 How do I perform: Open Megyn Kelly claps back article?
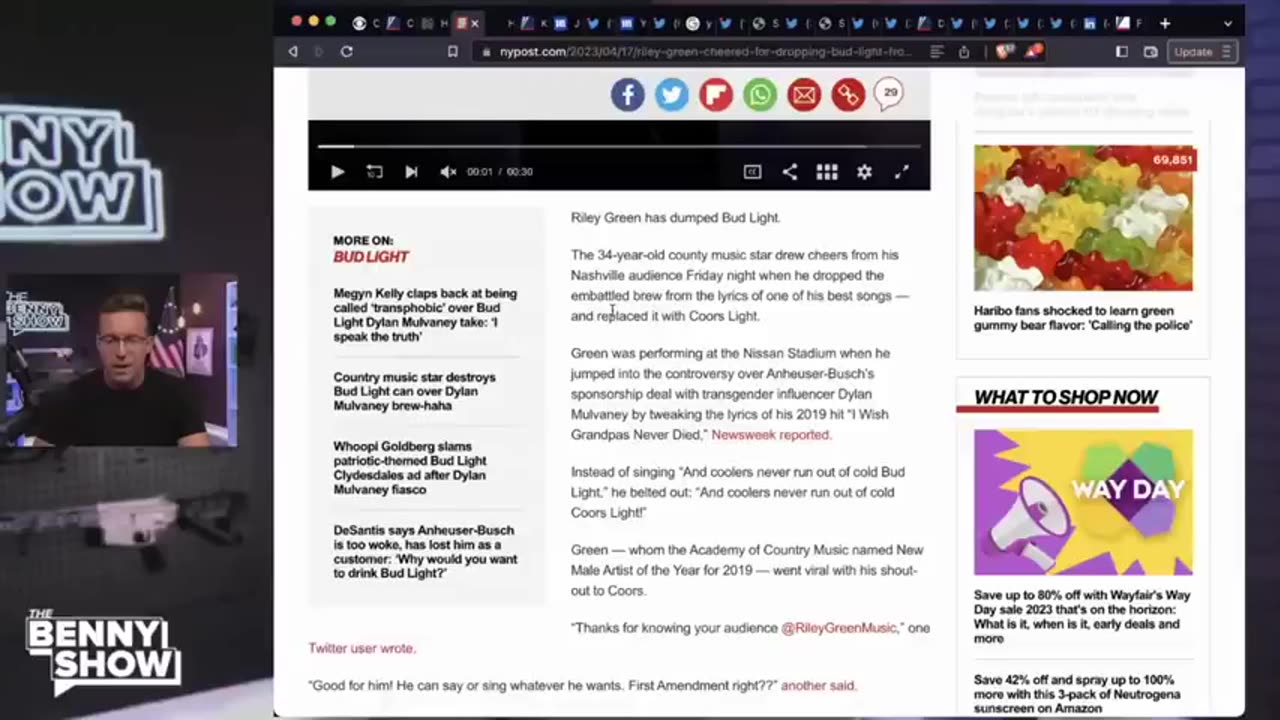(425, 315)
